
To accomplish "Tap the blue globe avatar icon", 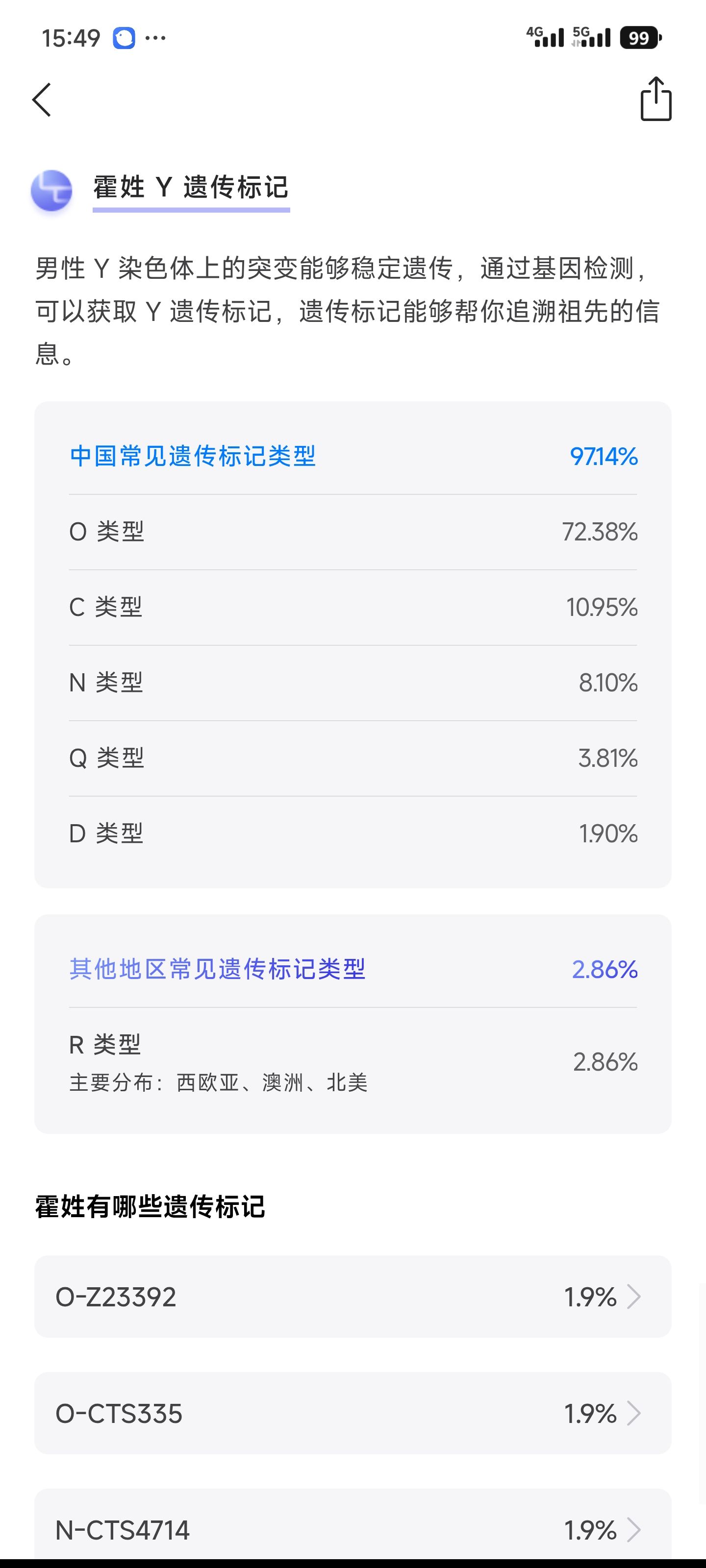I will tap(52, 190).
